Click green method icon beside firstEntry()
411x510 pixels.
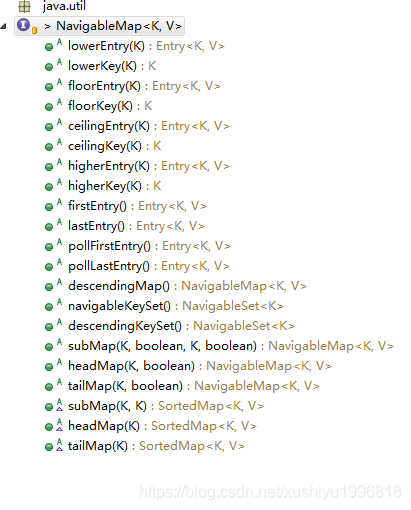coord(49,207)
